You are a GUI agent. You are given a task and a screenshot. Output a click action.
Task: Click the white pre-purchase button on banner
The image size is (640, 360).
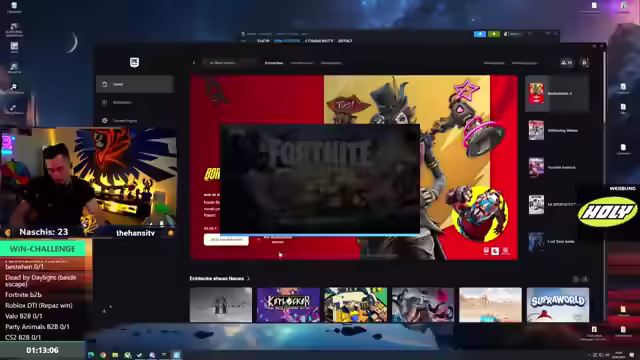coord(226,240)
